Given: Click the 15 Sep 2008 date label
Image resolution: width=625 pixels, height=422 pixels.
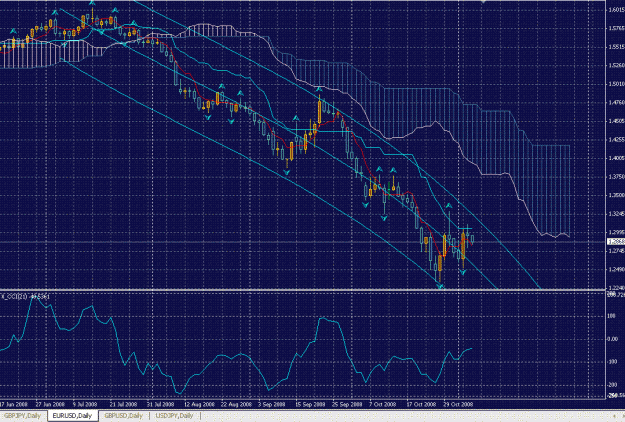Looking at the screenshot, I should [310, 404].
